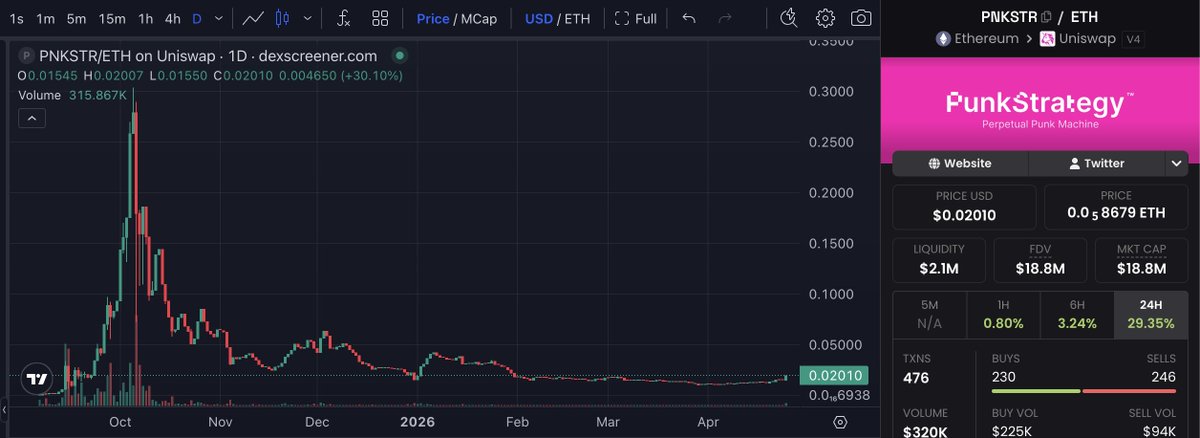Expand more social links dropdown
This screenshot has height=438, width=1200.
coord(1175,163)
